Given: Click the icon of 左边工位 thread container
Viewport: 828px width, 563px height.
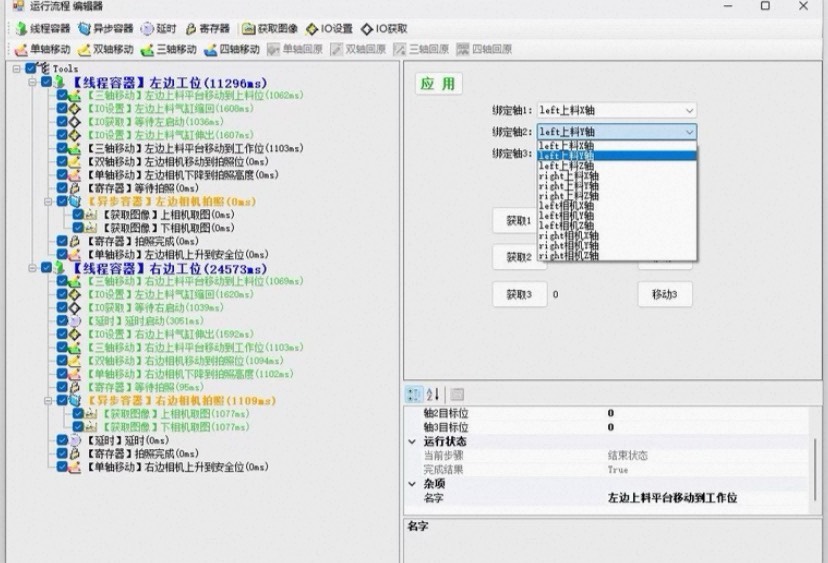Looking at the screenshot, I should click(60, 82).
